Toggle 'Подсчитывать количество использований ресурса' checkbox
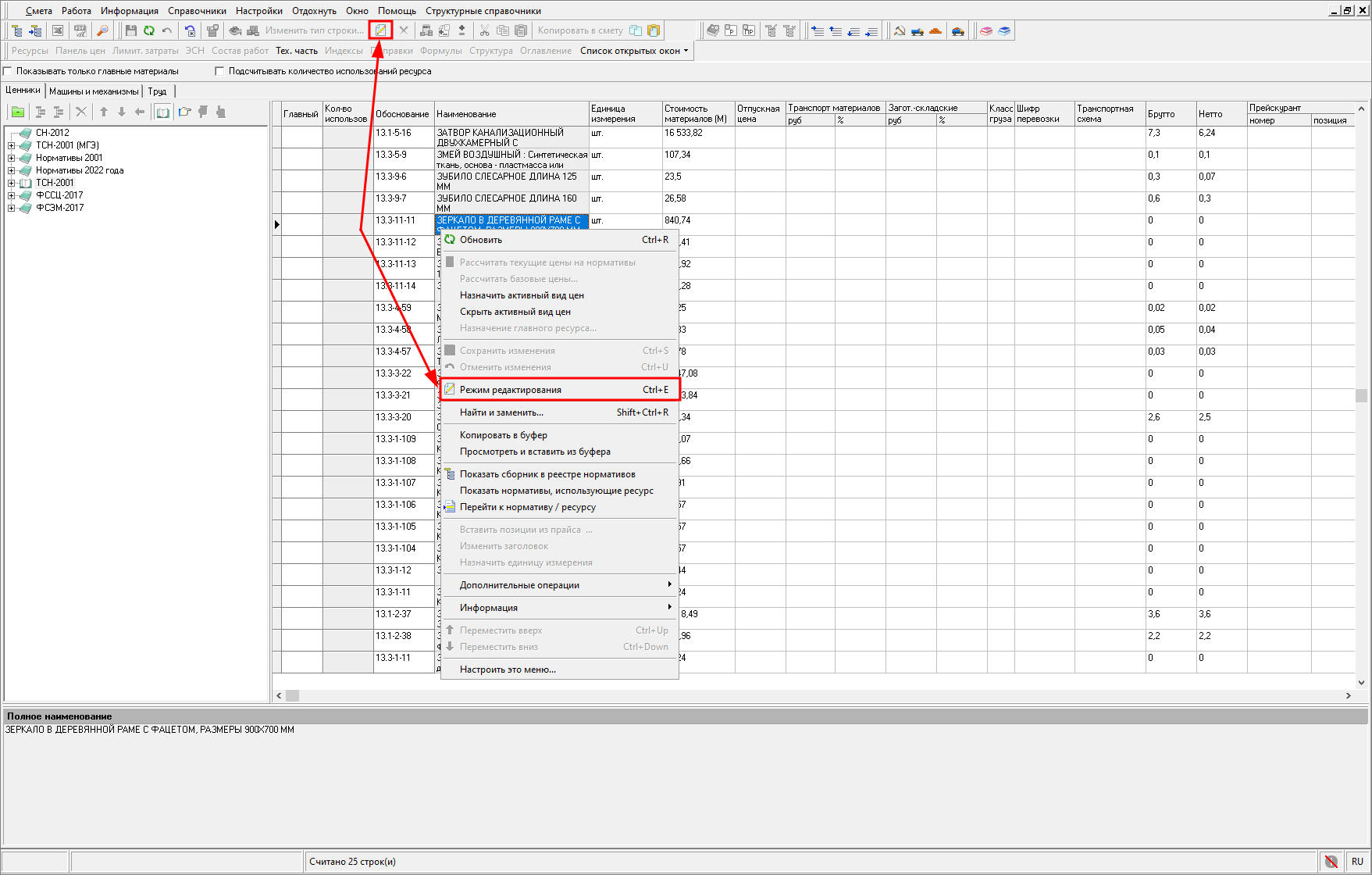1372x875 pixels. [219, 71]
